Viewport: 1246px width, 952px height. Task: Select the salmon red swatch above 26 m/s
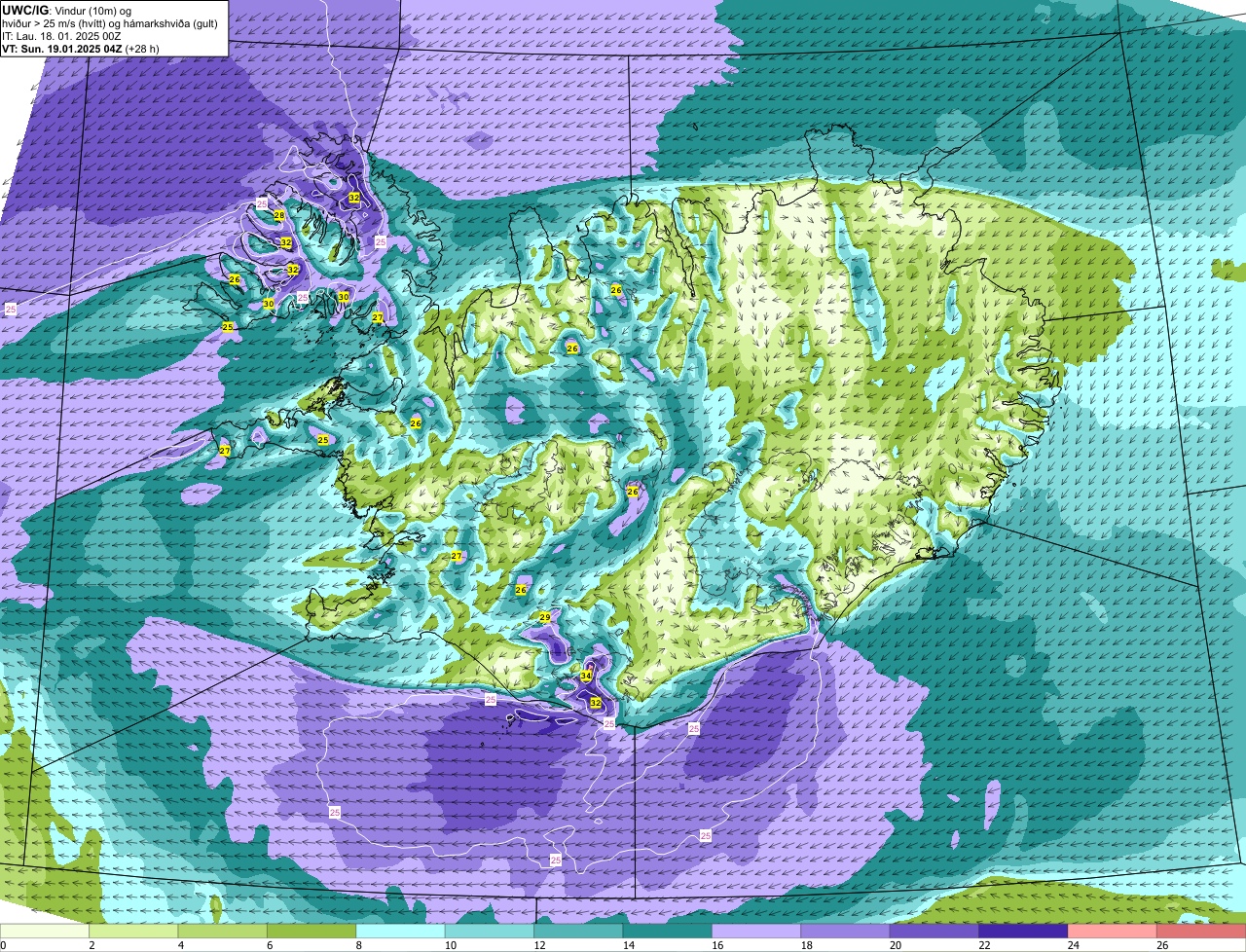point(1202,932)
